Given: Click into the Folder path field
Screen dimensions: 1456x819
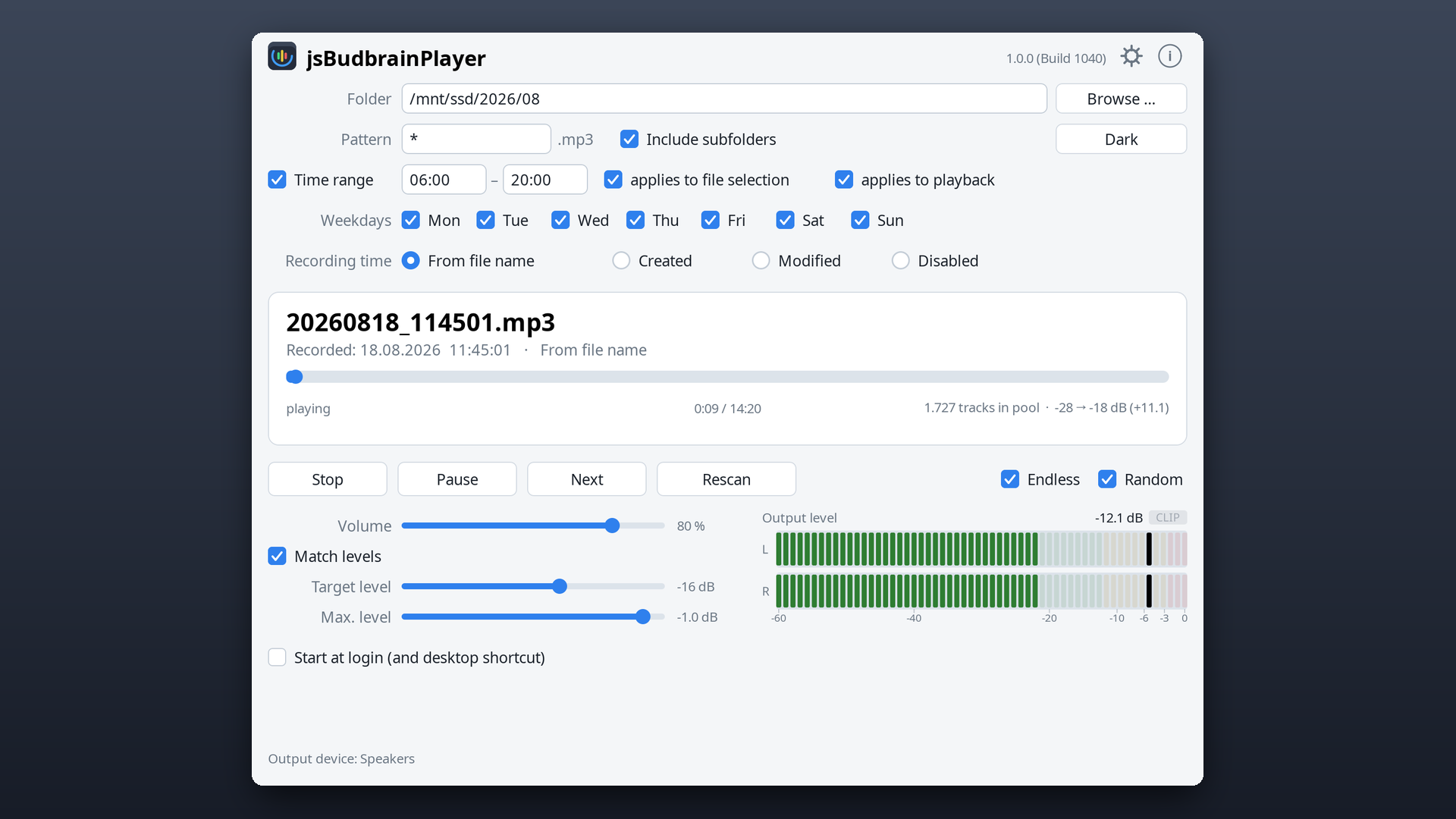Looking at the screenshot, I should [x=724, y=99].
